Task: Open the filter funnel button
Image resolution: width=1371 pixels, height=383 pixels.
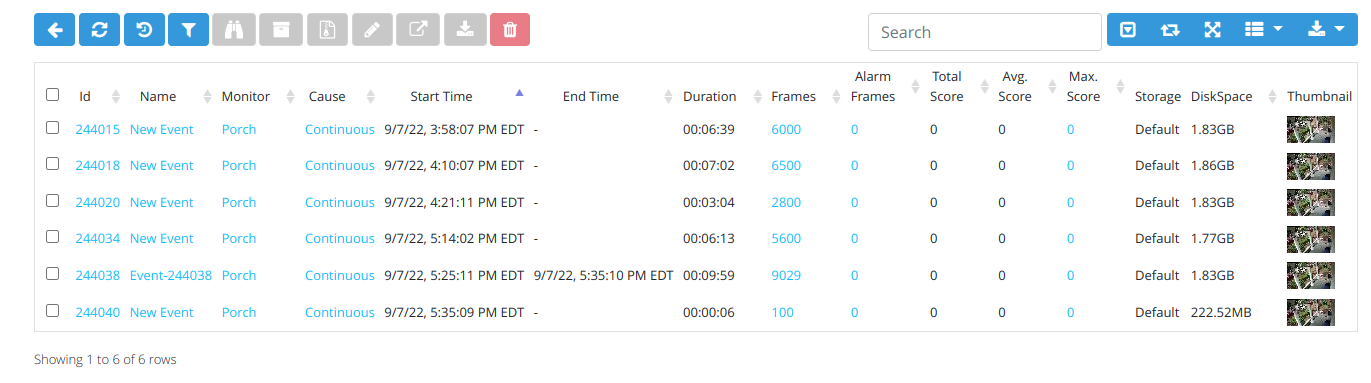Action: [x=187, y=30]
